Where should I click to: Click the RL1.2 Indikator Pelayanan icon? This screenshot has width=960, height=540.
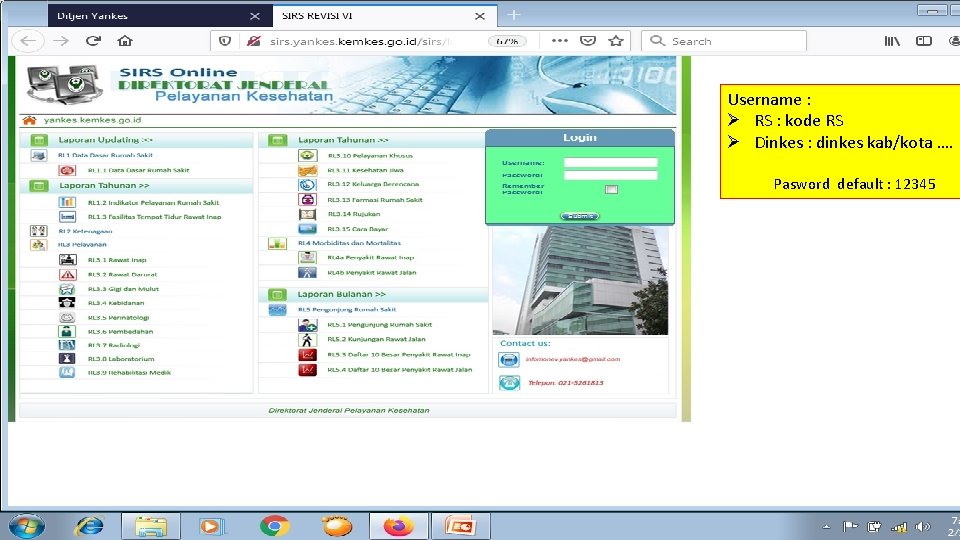pyautogui.click(x=67, y=202)
